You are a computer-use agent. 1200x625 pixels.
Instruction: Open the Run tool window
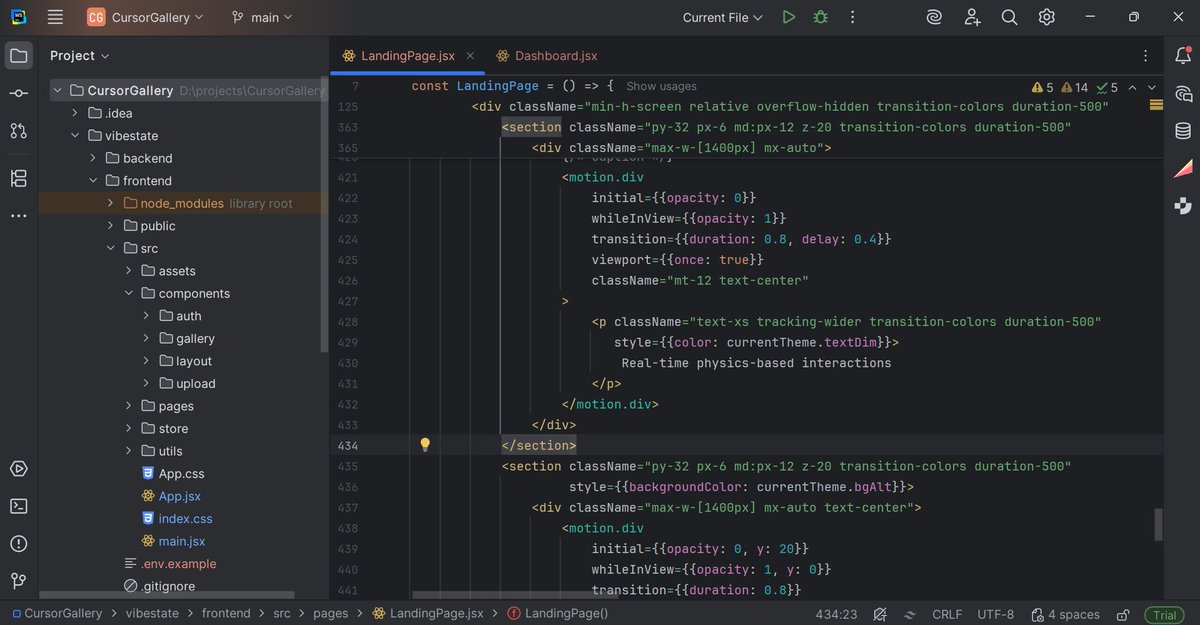pos(18,468)
